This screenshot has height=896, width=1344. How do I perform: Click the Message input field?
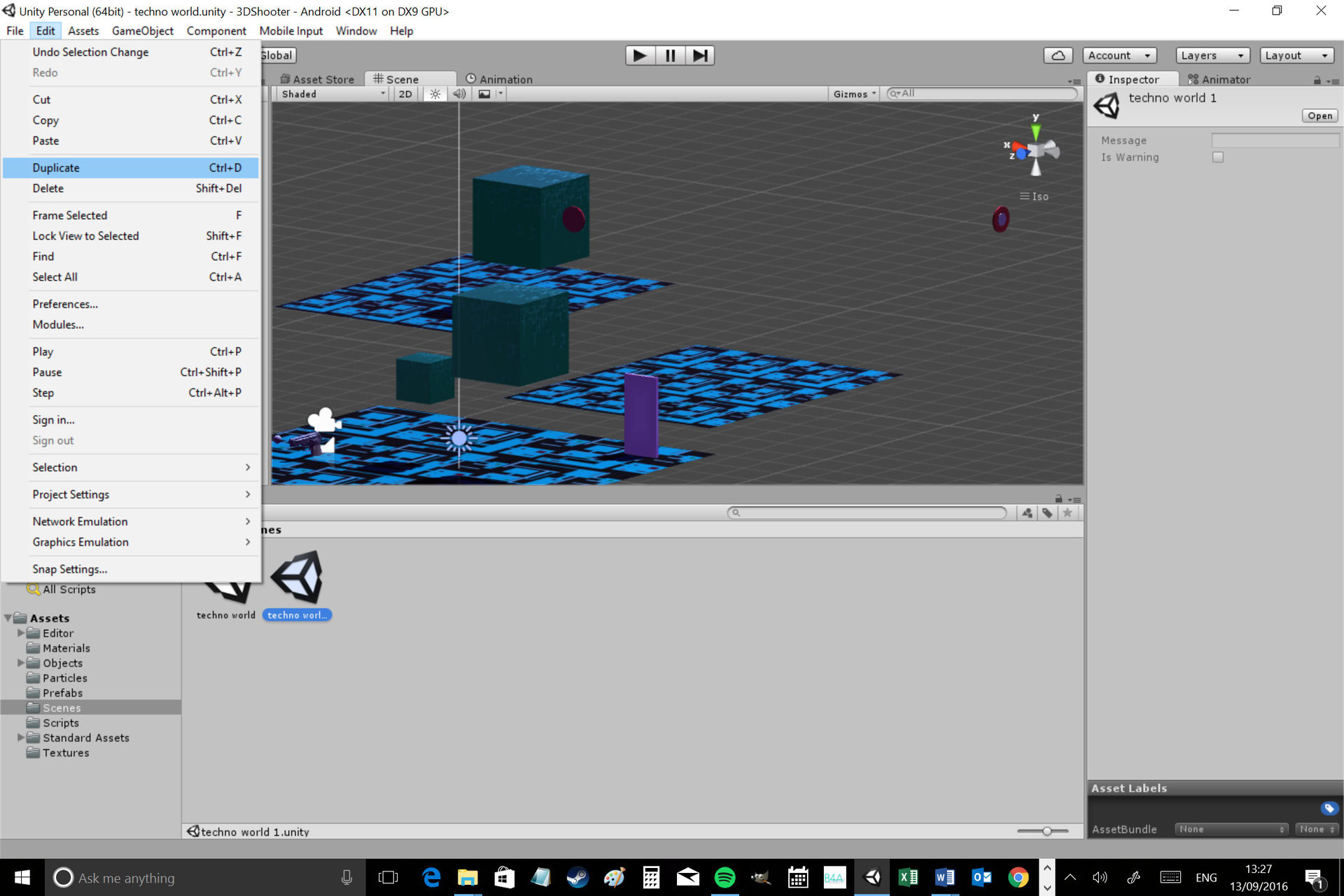[x=1275, y=140]
